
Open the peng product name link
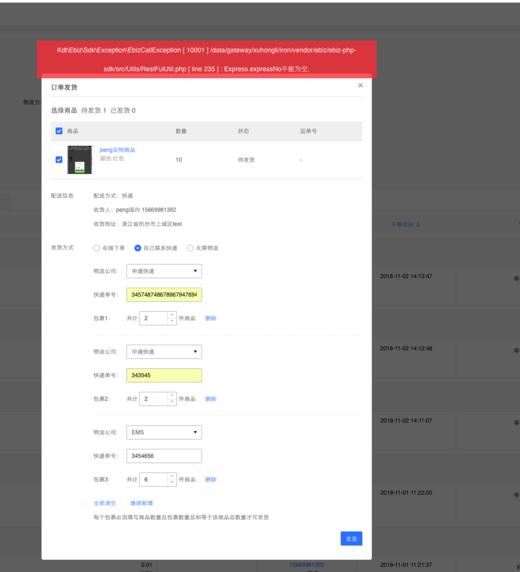117,150
